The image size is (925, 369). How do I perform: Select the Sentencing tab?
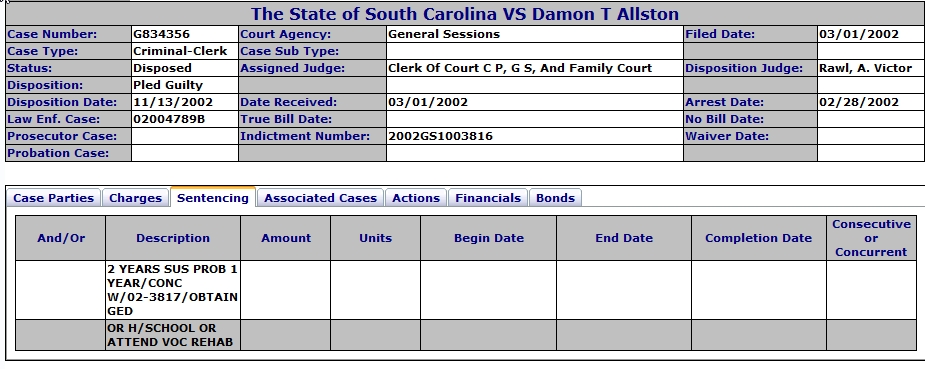click(x=213, y=197)
